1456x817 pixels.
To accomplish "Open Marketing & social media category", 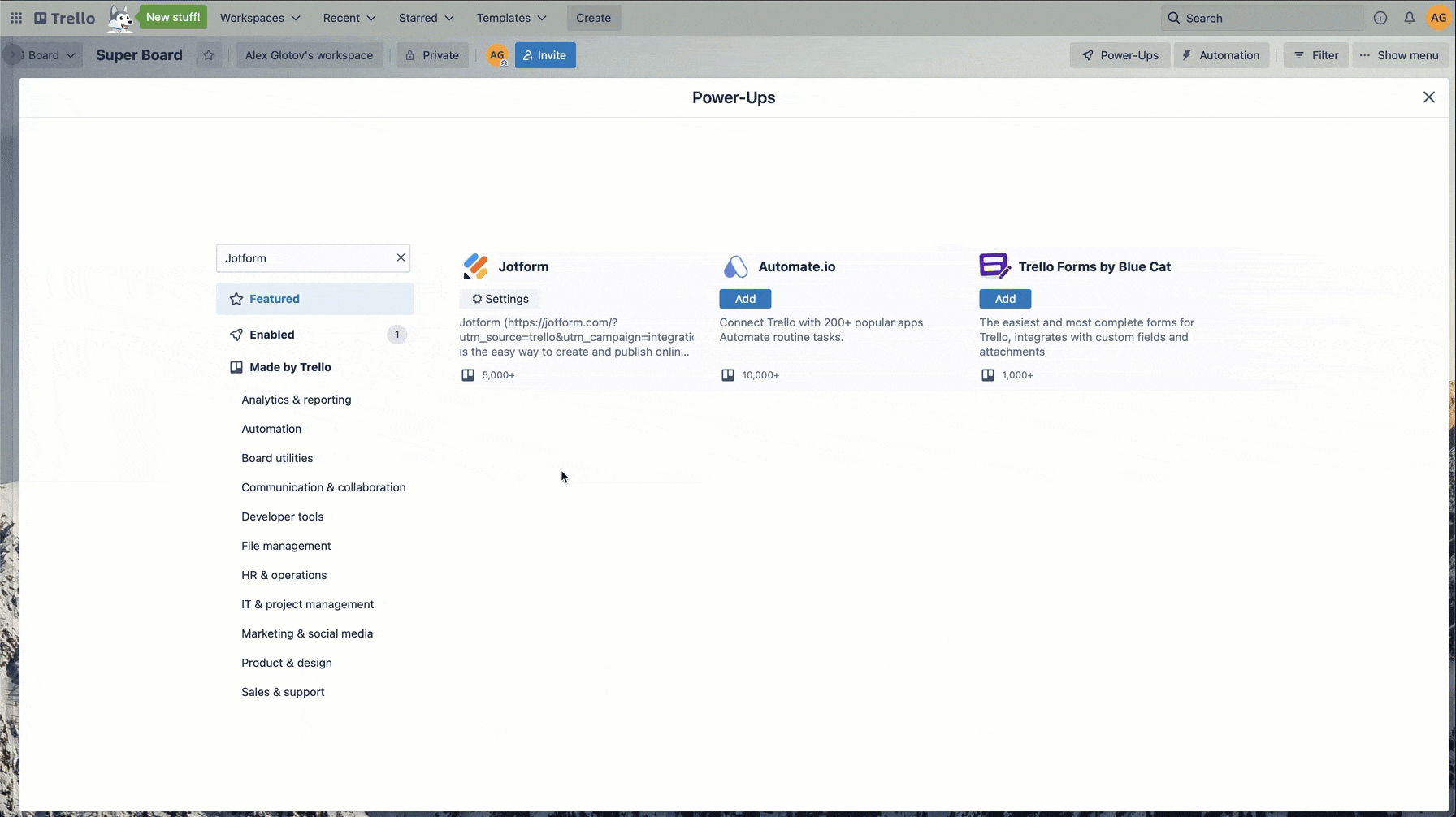I will [x=307, y=633].
